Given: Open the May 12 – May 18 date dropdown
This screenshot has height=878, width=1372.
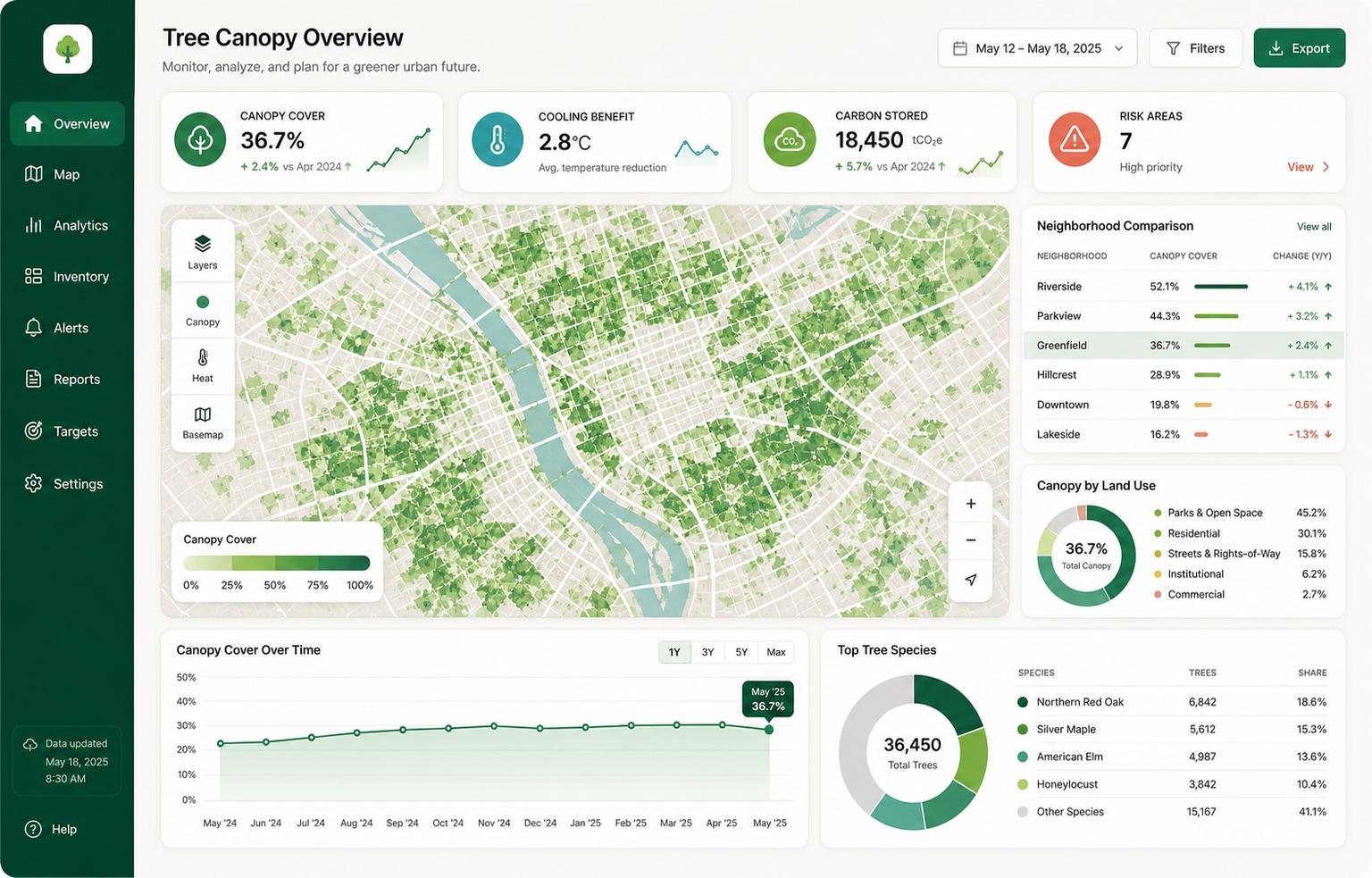Looking at the screenshot, I should pos(1037,48).
